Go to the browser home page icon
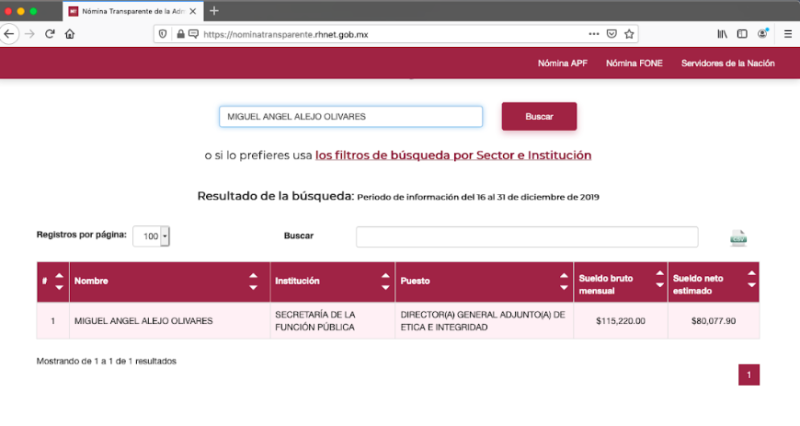This screenshot has width=800, height=426. click(x=70, y=33)
